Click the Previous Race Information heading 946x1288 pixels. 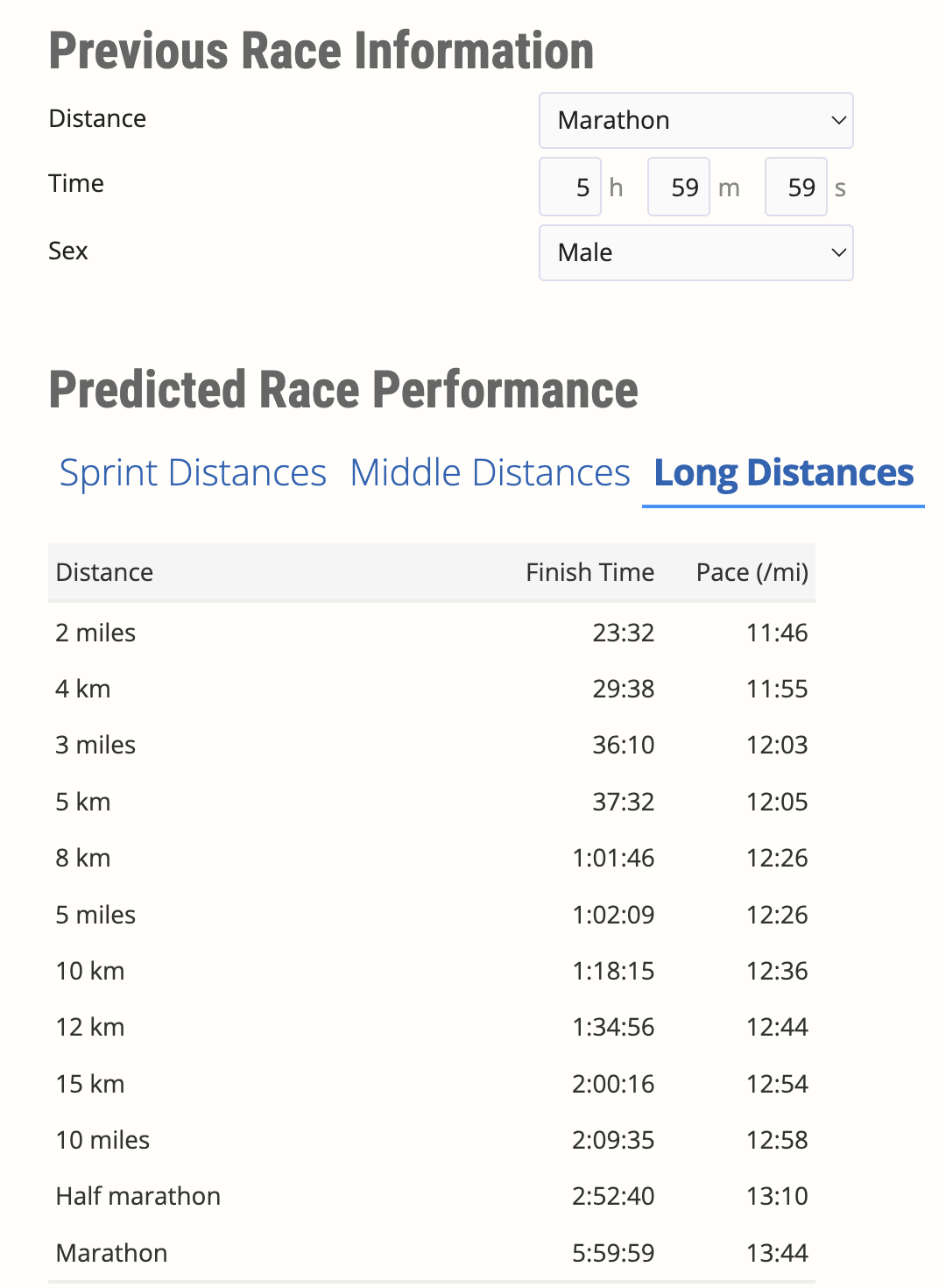point(321,51)
